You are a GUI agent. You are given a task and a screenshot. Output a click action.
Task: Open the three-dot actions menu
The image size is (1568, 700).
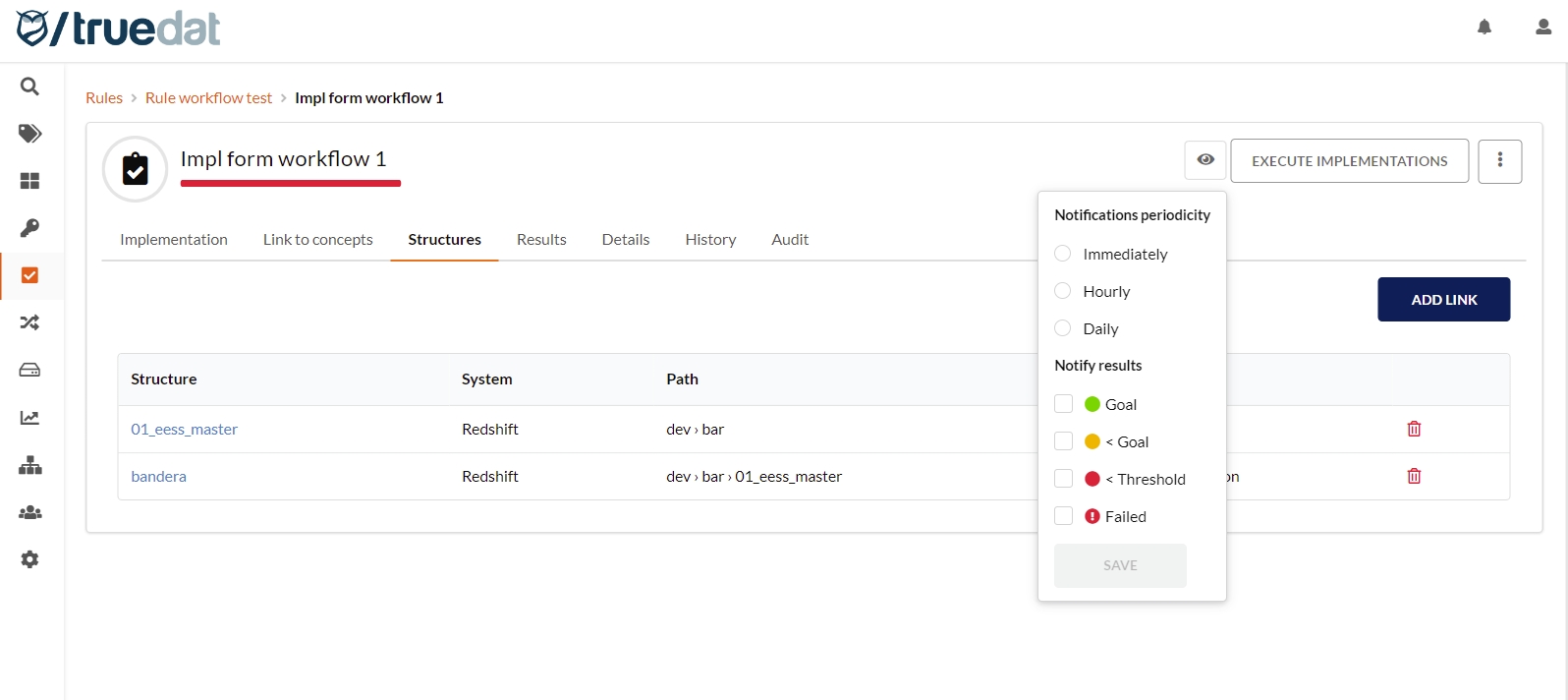pyautogui.click(x=1499, y=160)
